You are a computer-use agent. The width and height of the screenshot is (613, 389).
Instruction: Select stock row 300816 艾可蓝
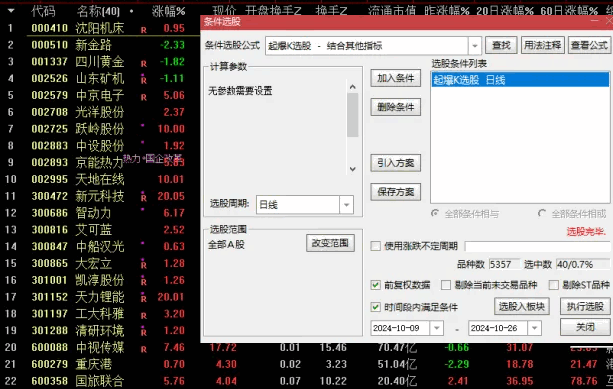tap(100, 230)
